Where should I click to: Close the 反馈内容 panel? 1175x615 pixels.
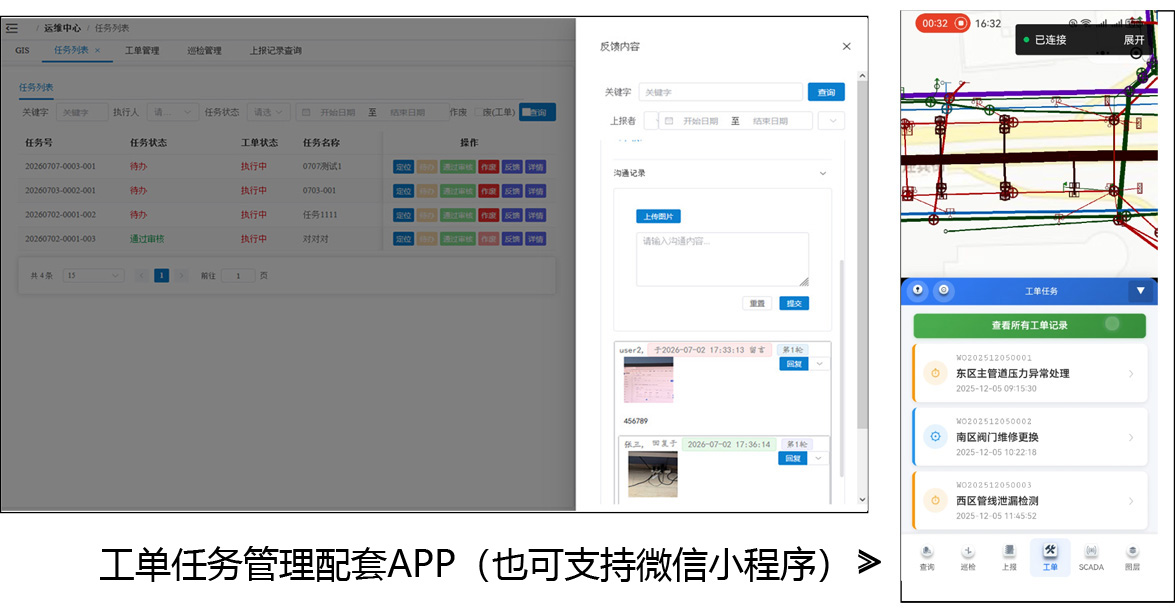tap(847, 46)
